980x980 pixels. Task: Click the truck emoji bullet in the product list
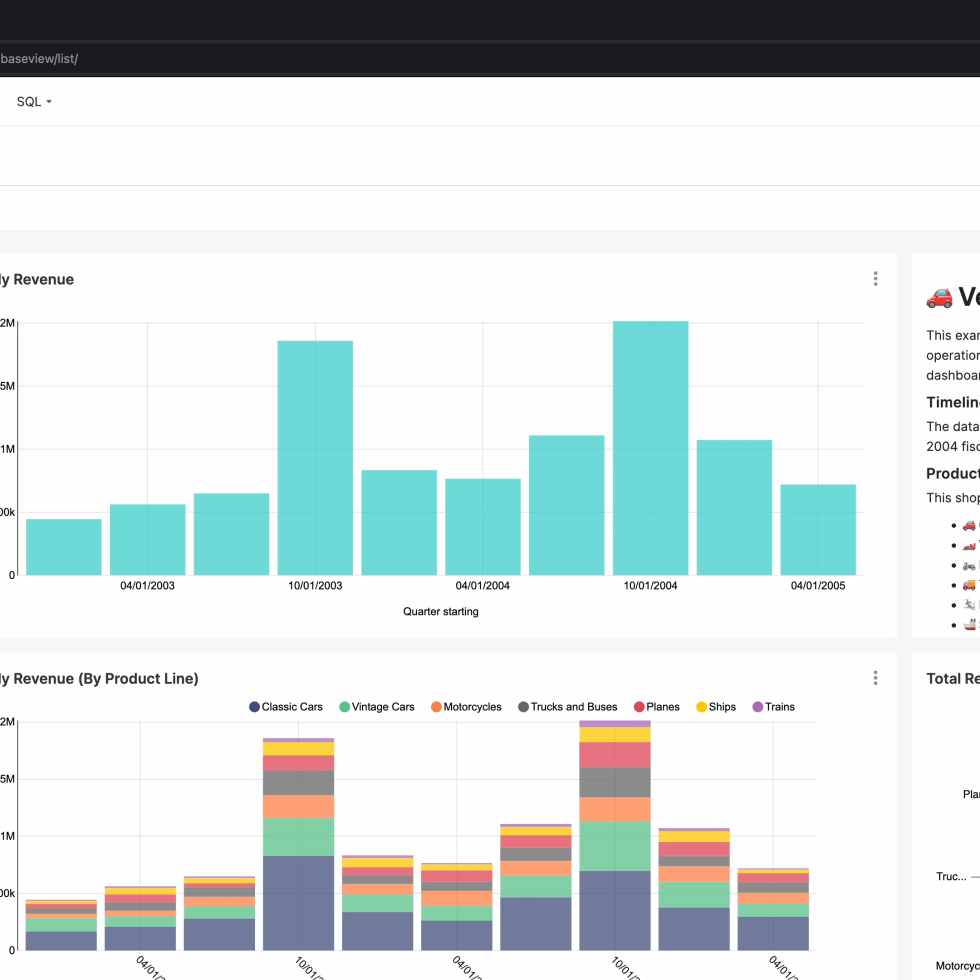pyautogui.click(x=968, y=585)
